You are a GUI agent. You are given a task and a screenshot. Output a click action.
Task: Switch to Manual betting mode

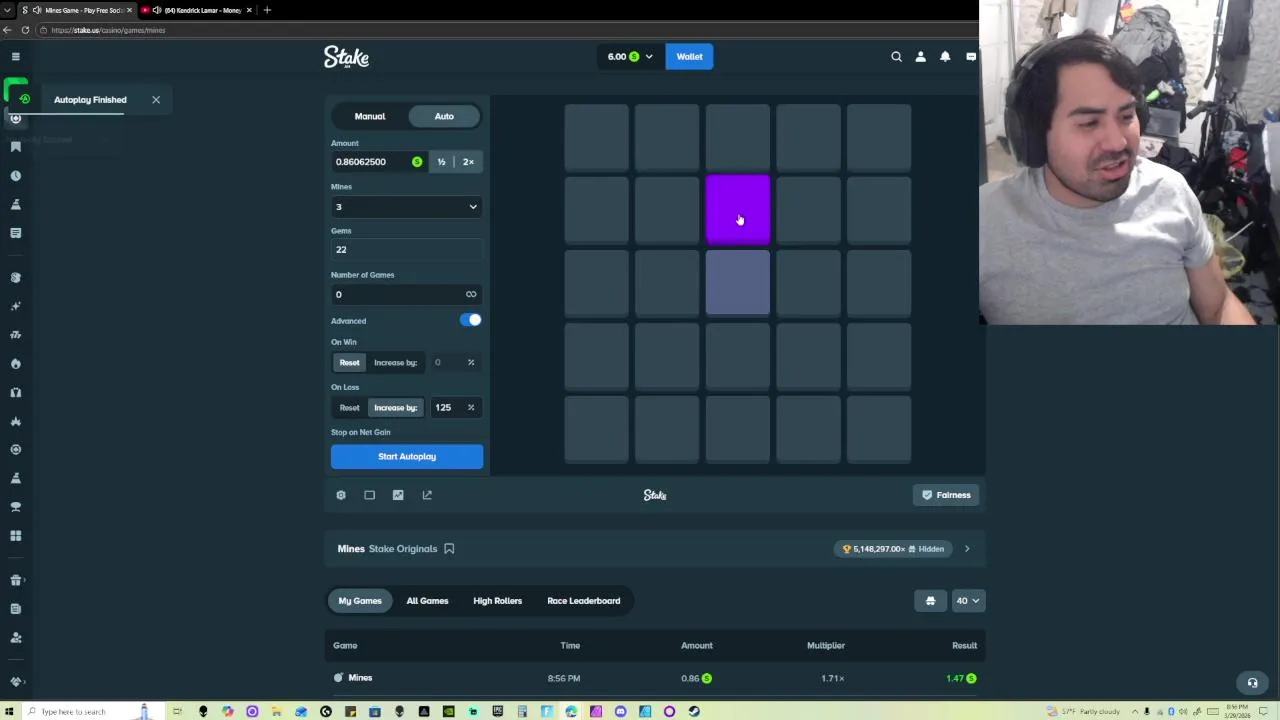point(370,117)
